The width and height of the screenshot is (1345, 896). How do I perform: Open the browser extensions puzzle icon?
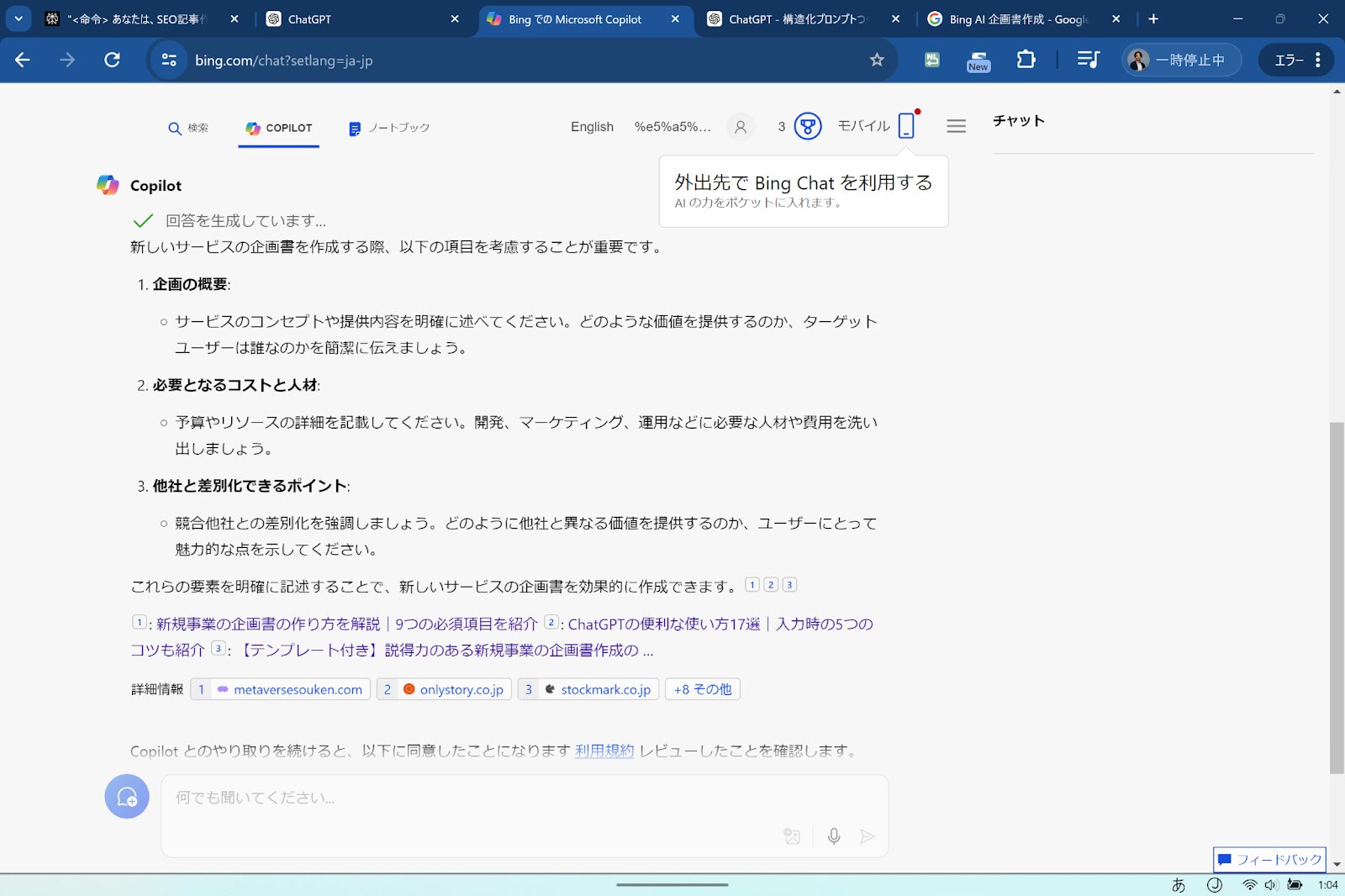(x=1026, y=60)
